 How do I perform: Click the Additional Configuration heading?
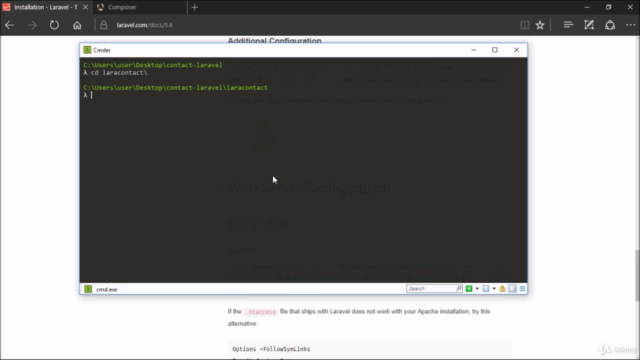[x=274, y=41]
